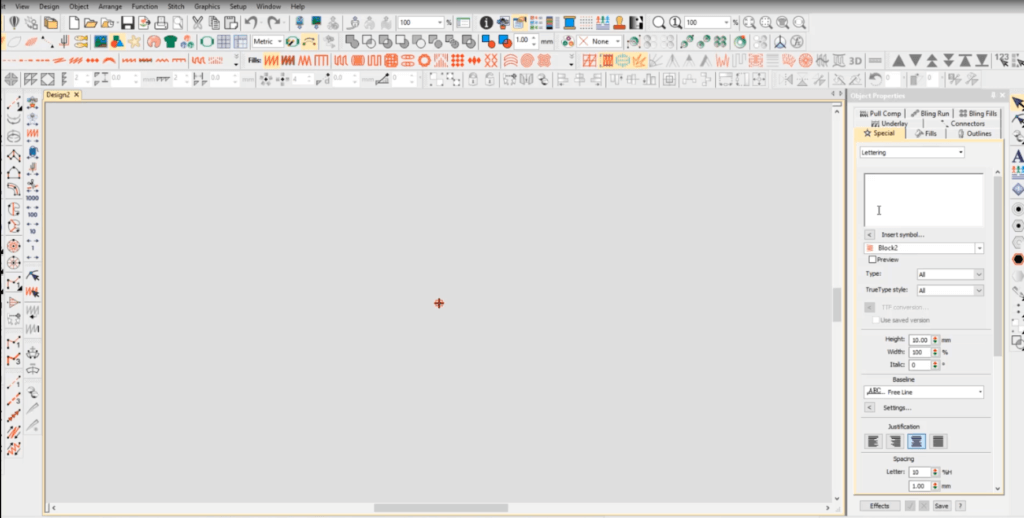The height and width of the screenshot is (518, 1024).
Task: Switch to the Outlines tab
Action: click(975, 133)
